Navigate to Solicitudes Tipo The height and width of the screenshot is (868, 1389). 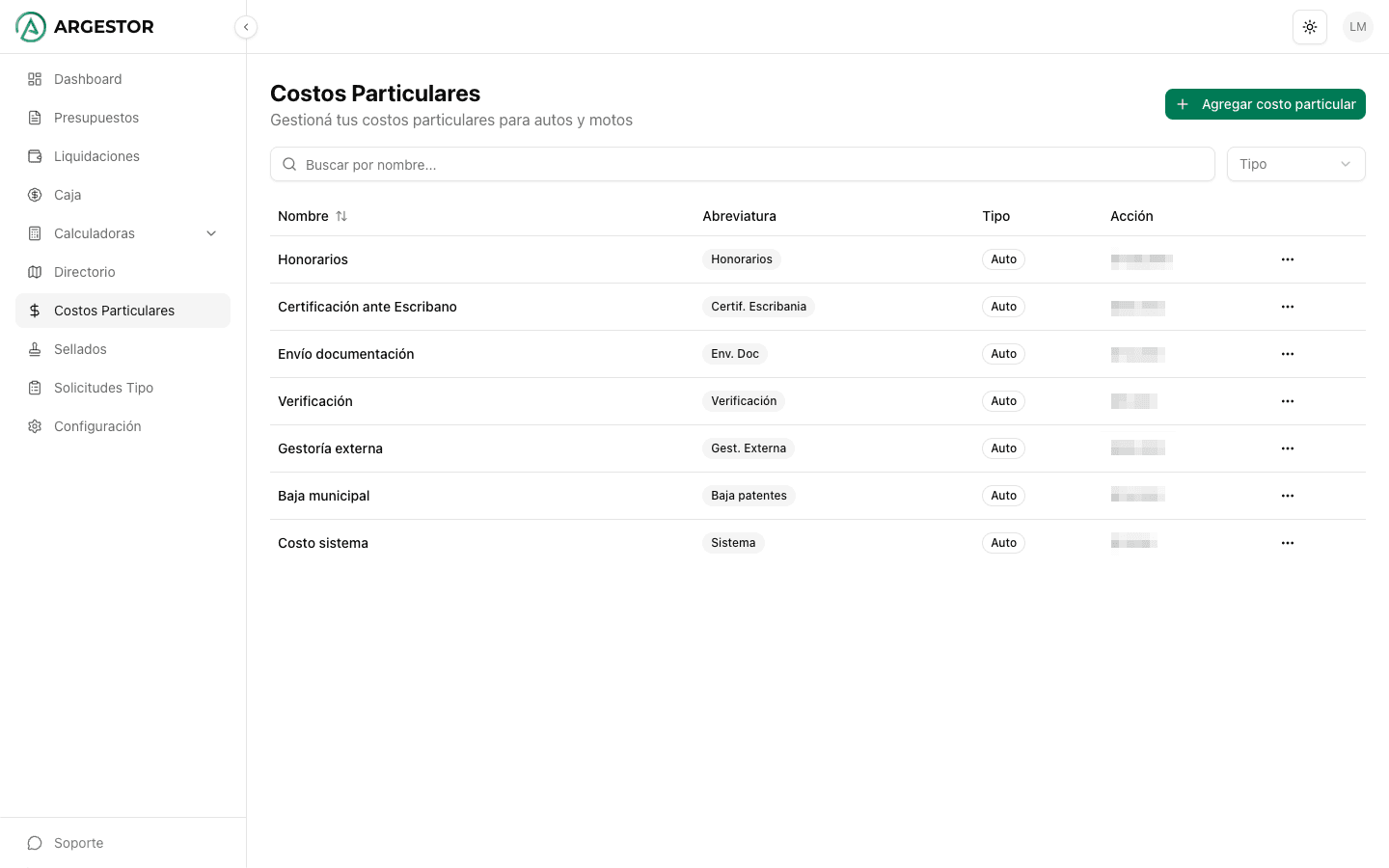pos(103,388)
